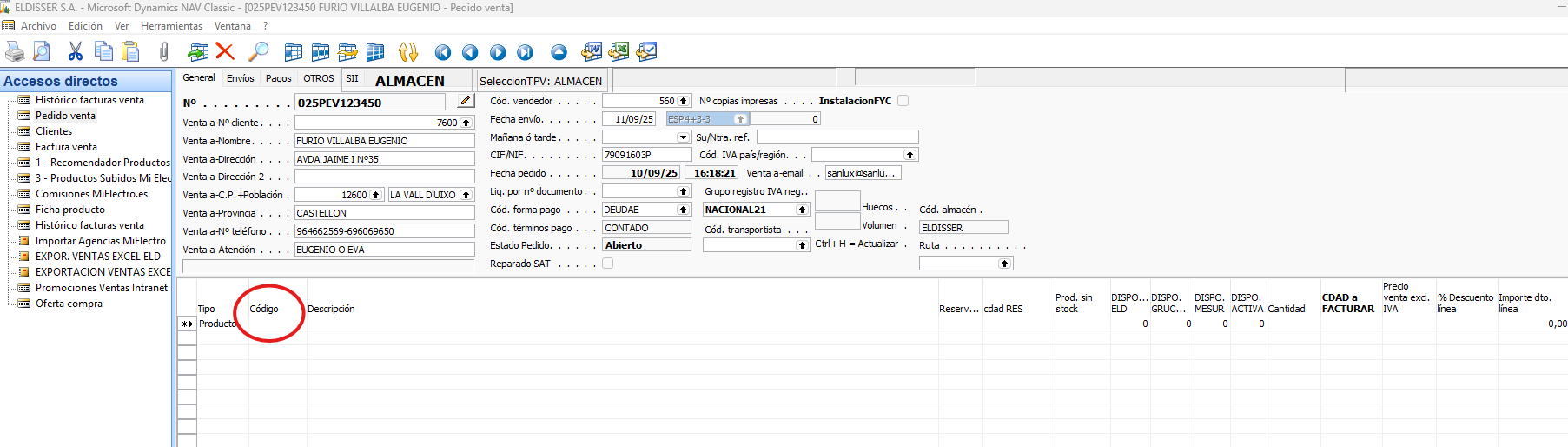Toggle the Reparado SAT checkbox
This screenshot has width=1568, height=447.
[608, 264]
